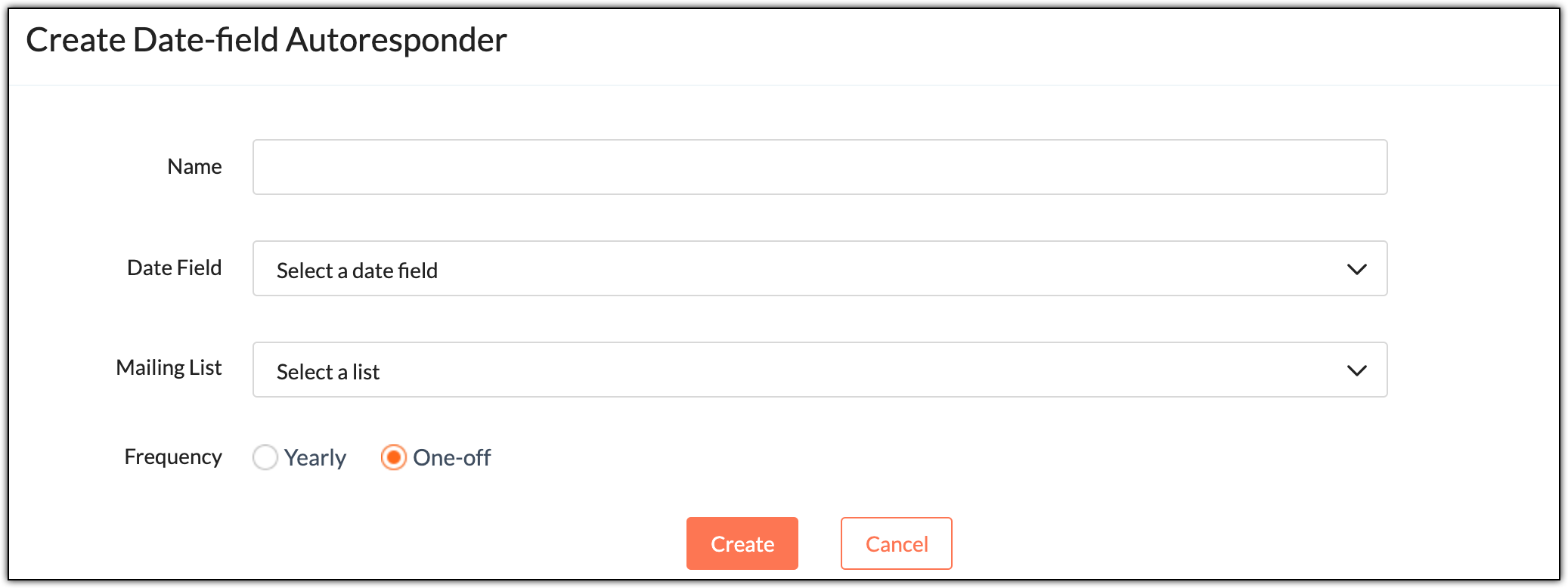Cancel the autoresponder creation
The height and width of the screenshot is (588, 1568).
coord(897,543)
